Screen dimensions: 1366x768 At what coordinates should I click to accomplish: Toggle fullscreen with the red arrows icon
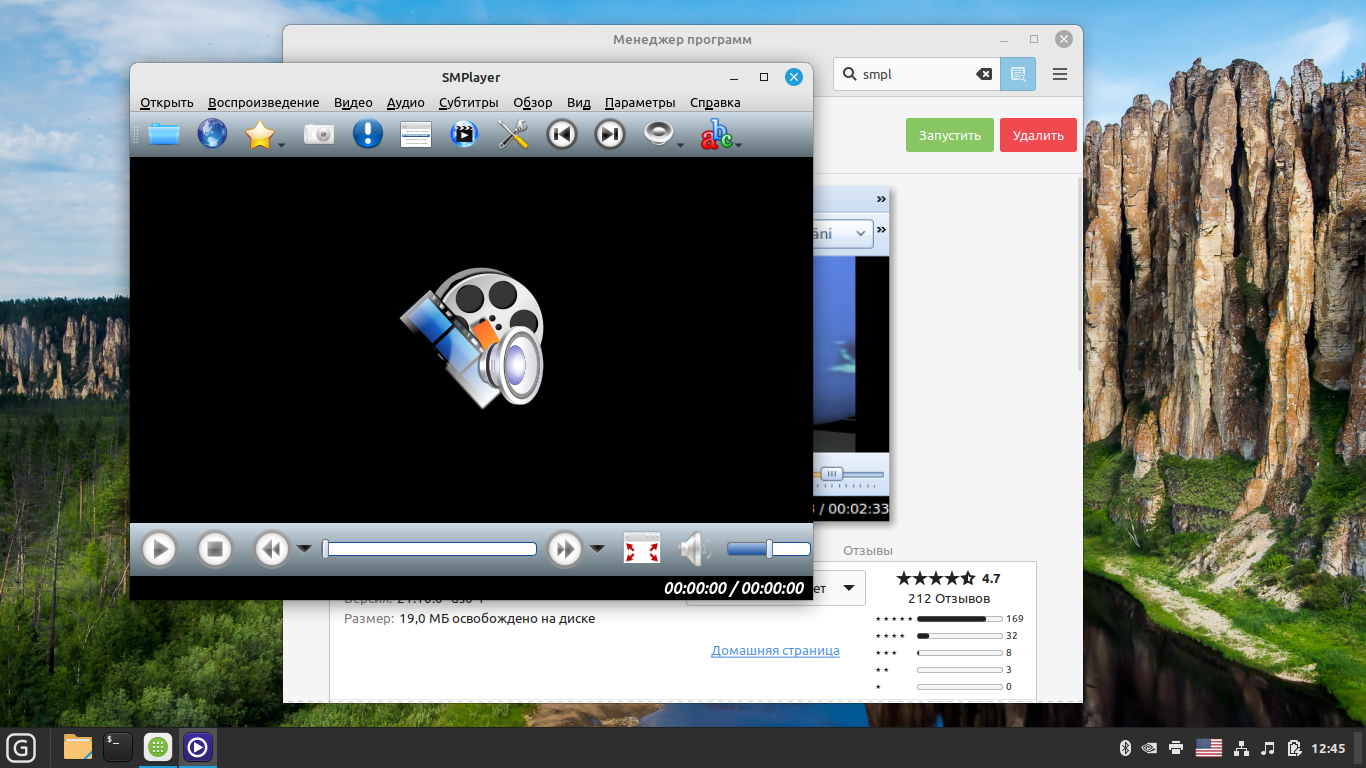(642, 549)
